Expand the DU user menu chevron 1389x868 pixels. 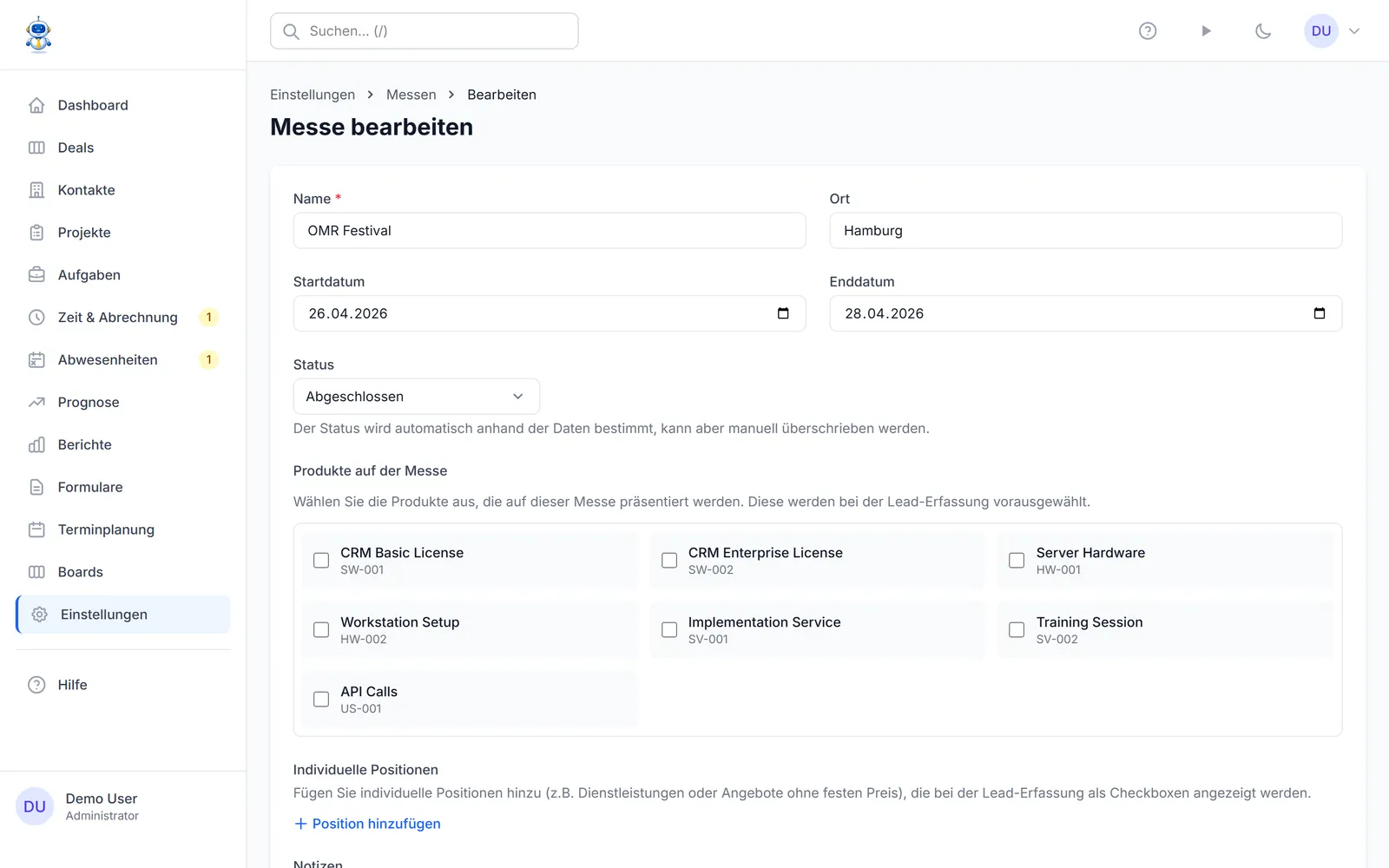pos(1354,31)
